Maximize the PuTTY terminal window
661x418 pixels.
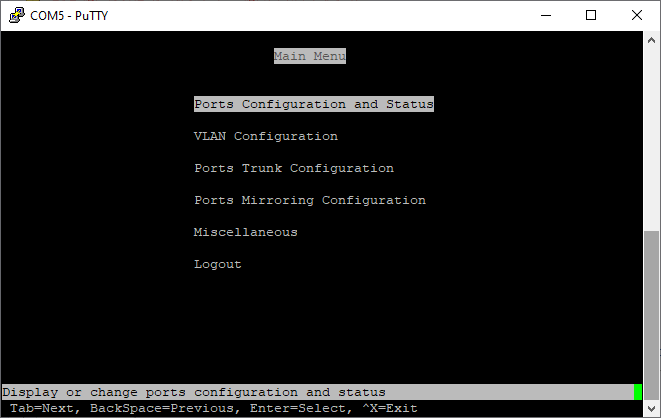point(591,15)
